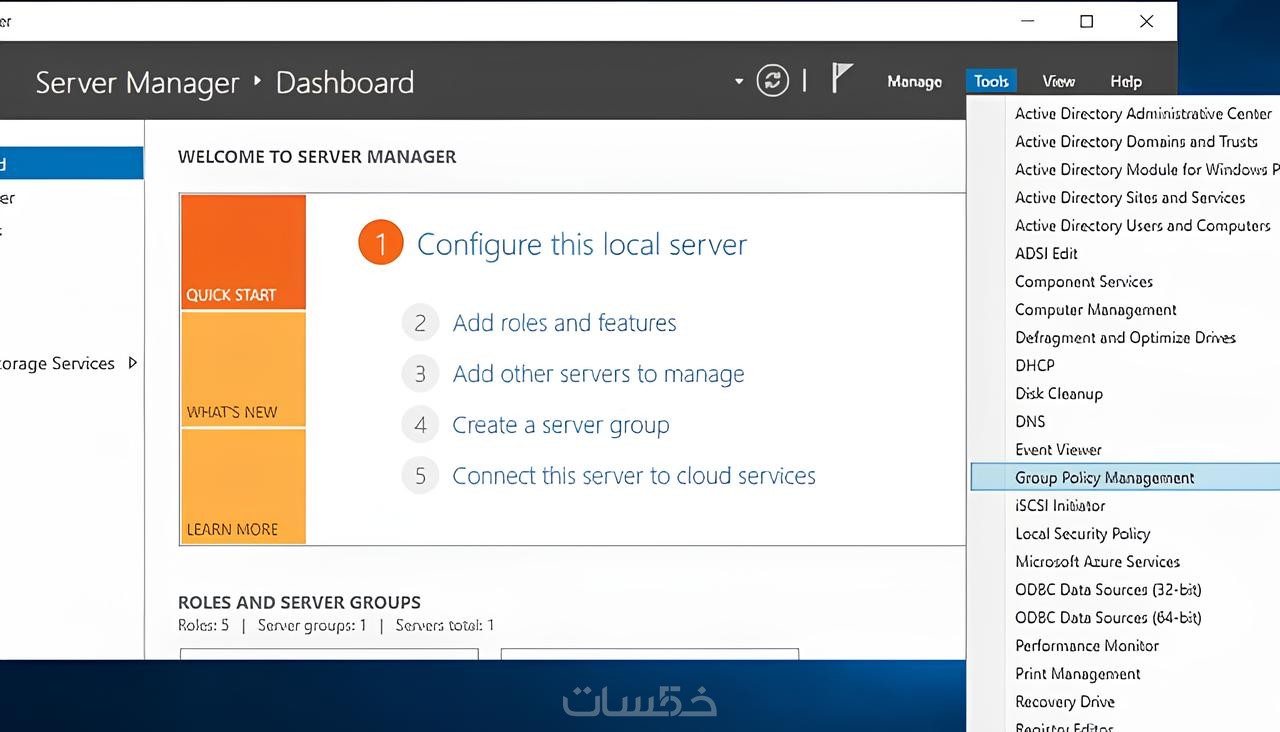
Task: Click the step 2 number circle
Action: coord(420,323)
